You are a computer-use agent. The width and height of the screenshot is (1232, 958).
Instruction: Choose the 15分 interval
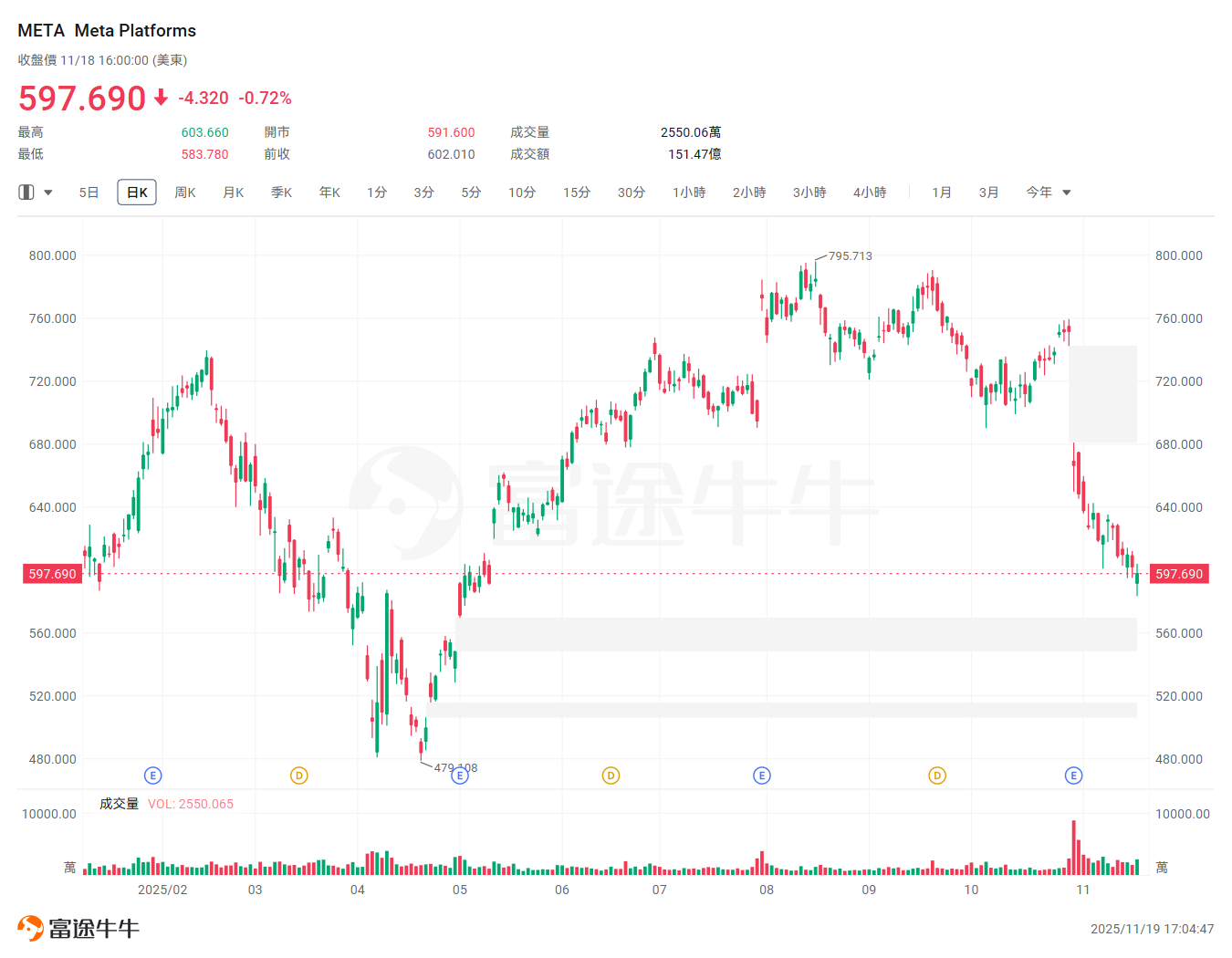pos(577,193)
